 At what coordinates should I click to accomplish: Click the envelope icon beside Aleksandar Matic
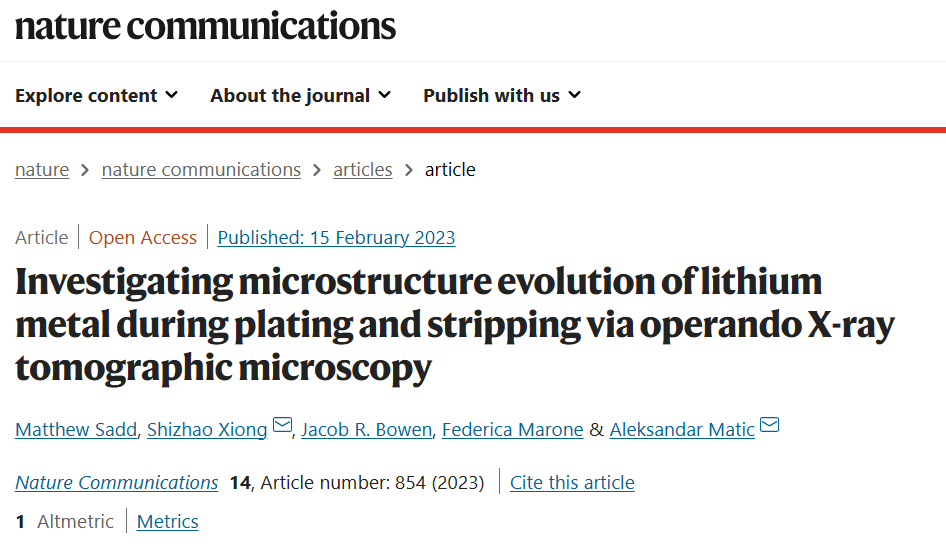pyautogui.click(x=769, y=425)
